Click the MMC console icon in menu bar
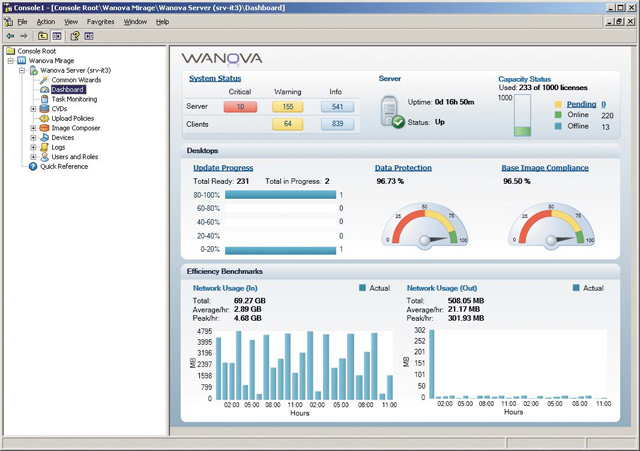The width and height of the screenshot is (640, 451). tap(8, 22)
